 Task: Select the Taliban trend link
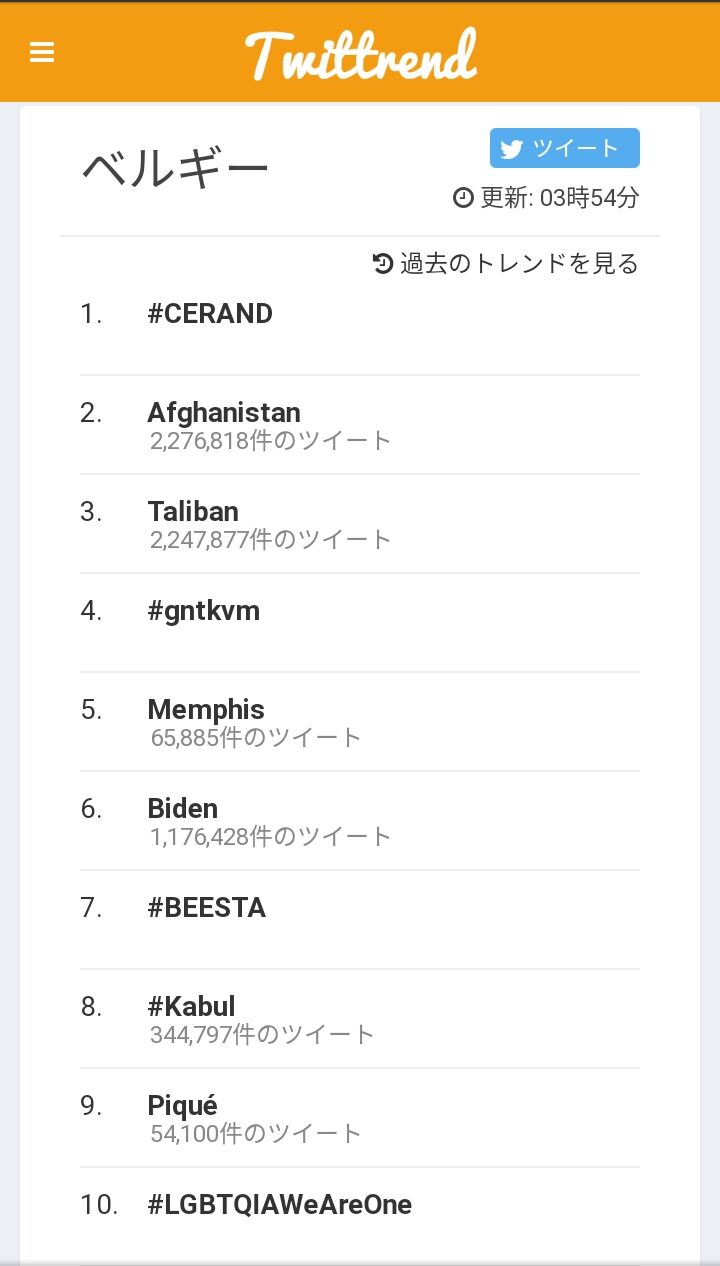(193, 511)
